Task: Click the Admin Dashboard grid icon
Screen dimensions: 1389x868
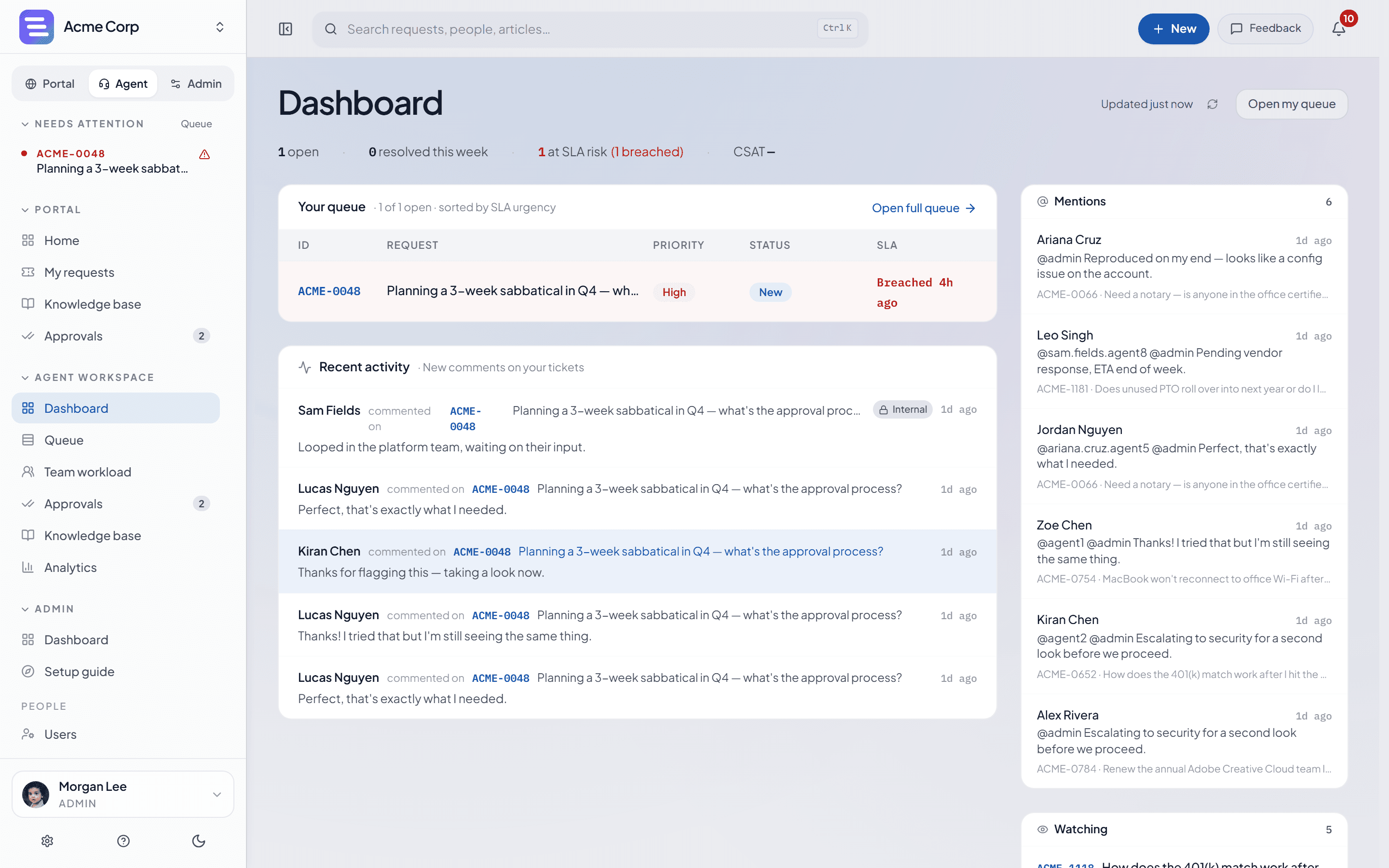Action: click(27, 639)
